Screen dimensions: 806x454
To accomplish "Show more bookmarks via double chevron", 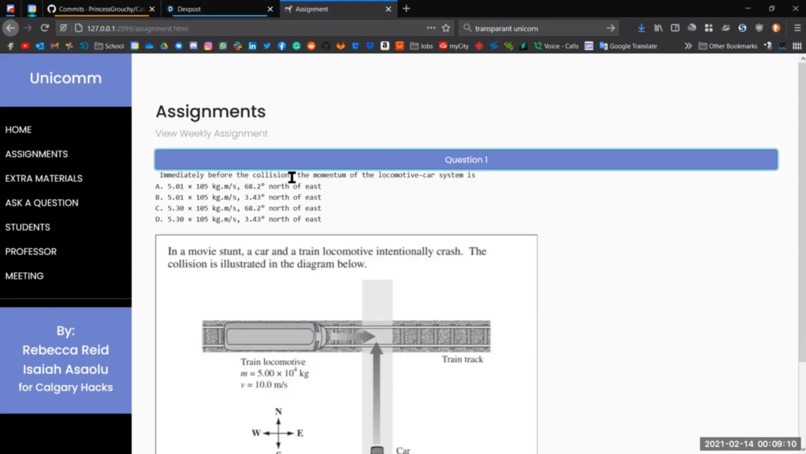I will [x=688, y=46].
